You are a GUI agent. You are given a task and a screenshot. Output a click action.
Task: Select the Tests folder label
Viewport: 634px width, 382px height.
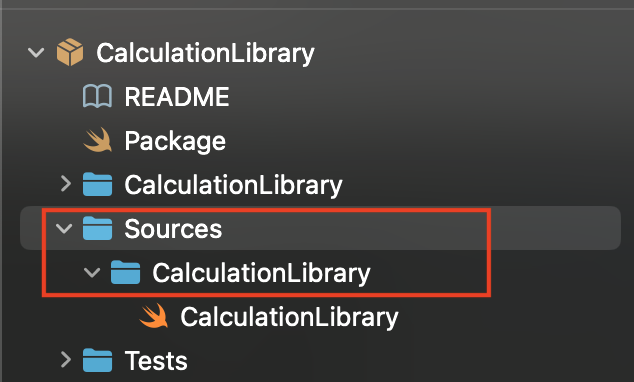(x=156, y=360)
